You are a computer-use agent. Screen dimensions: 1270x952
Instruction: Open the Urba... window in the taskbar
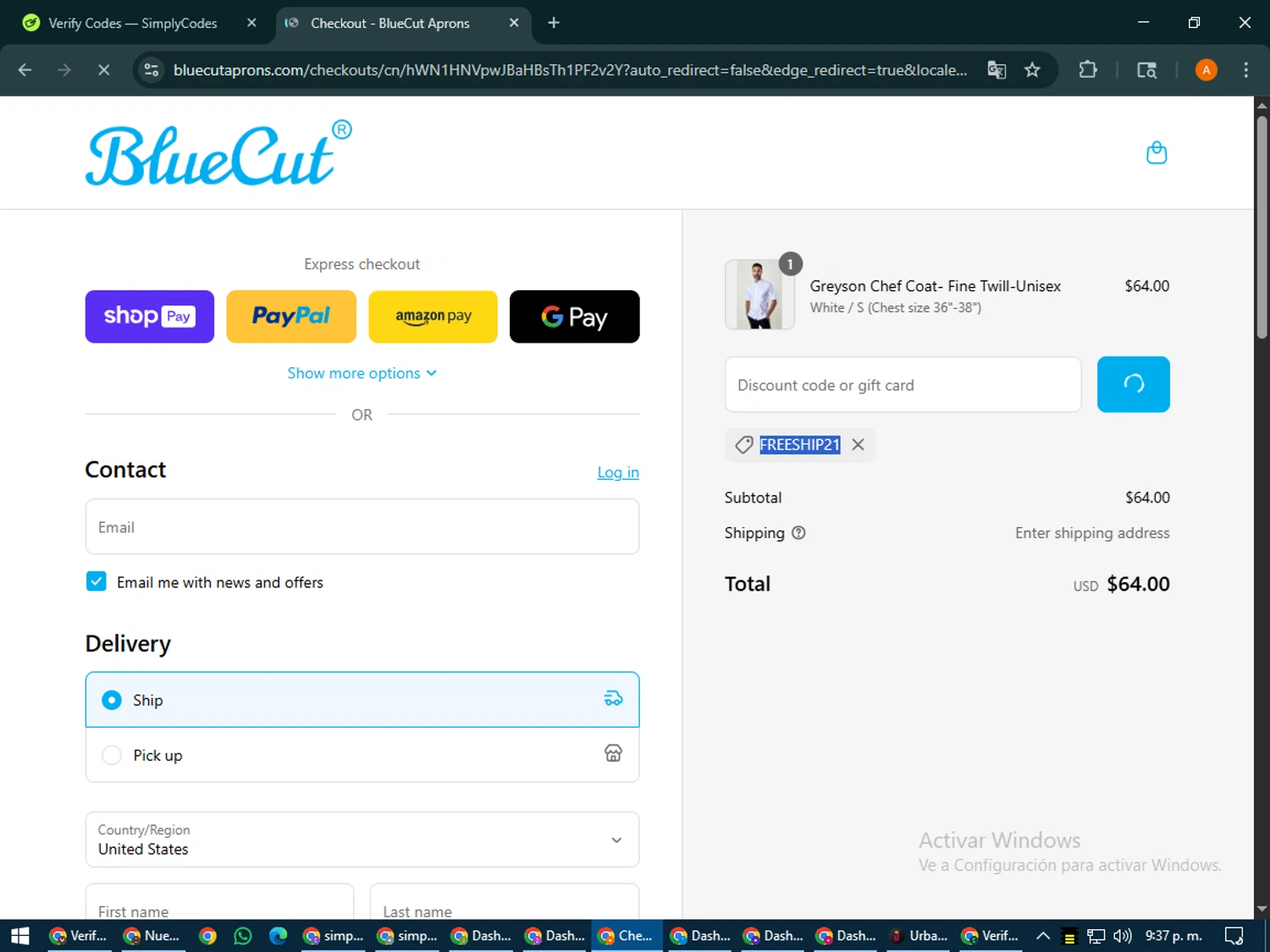pyautogui.click(x=920, y=936)
